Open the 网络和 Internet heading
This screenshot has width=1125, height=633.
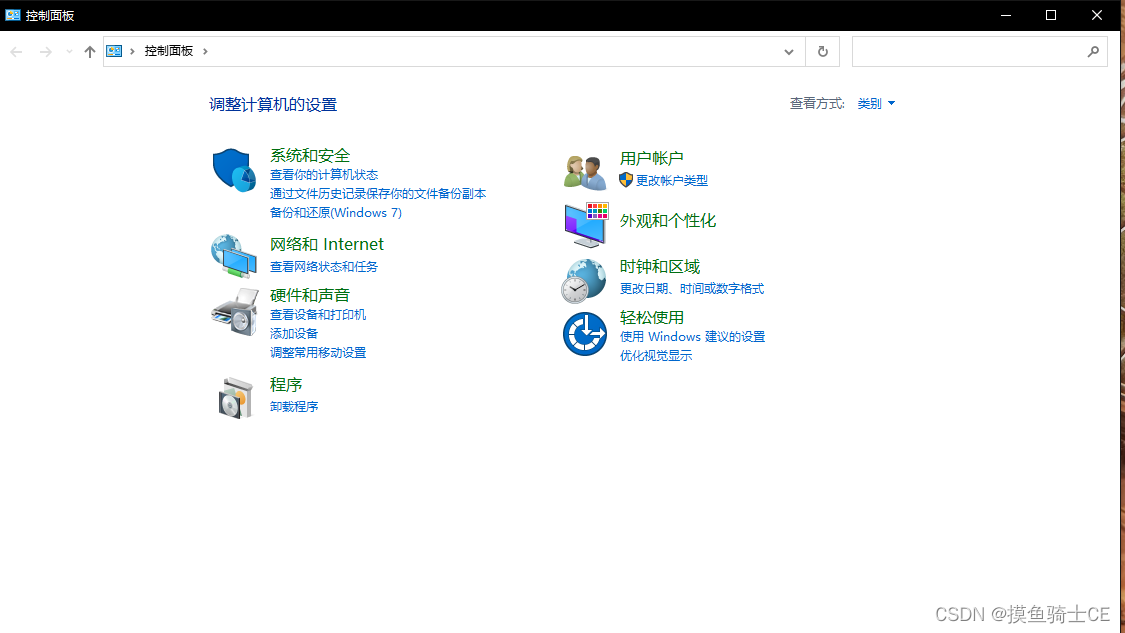pyautogui.click(x=326, y=244)
